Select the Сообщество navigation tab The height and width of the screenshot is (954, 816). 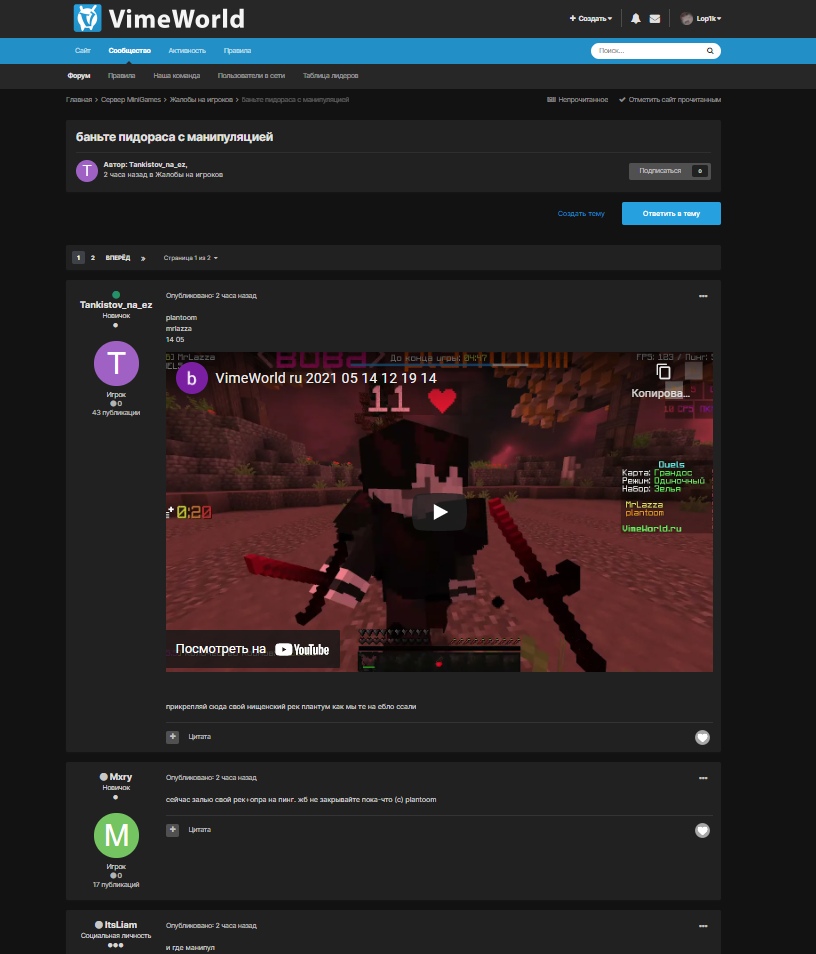point(130,50)
